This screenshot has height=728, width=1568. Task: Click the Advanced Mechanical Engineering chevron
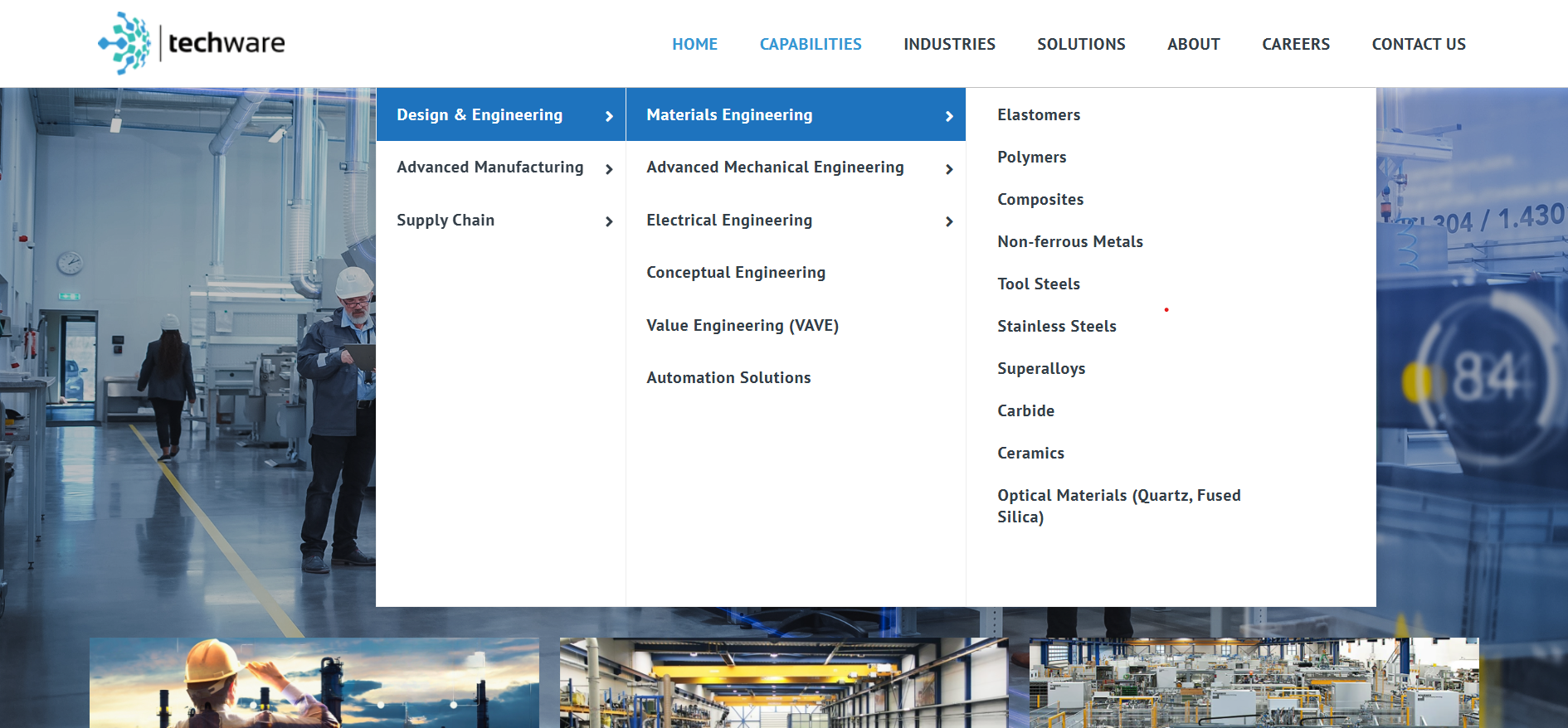click(x=949, y=169)
